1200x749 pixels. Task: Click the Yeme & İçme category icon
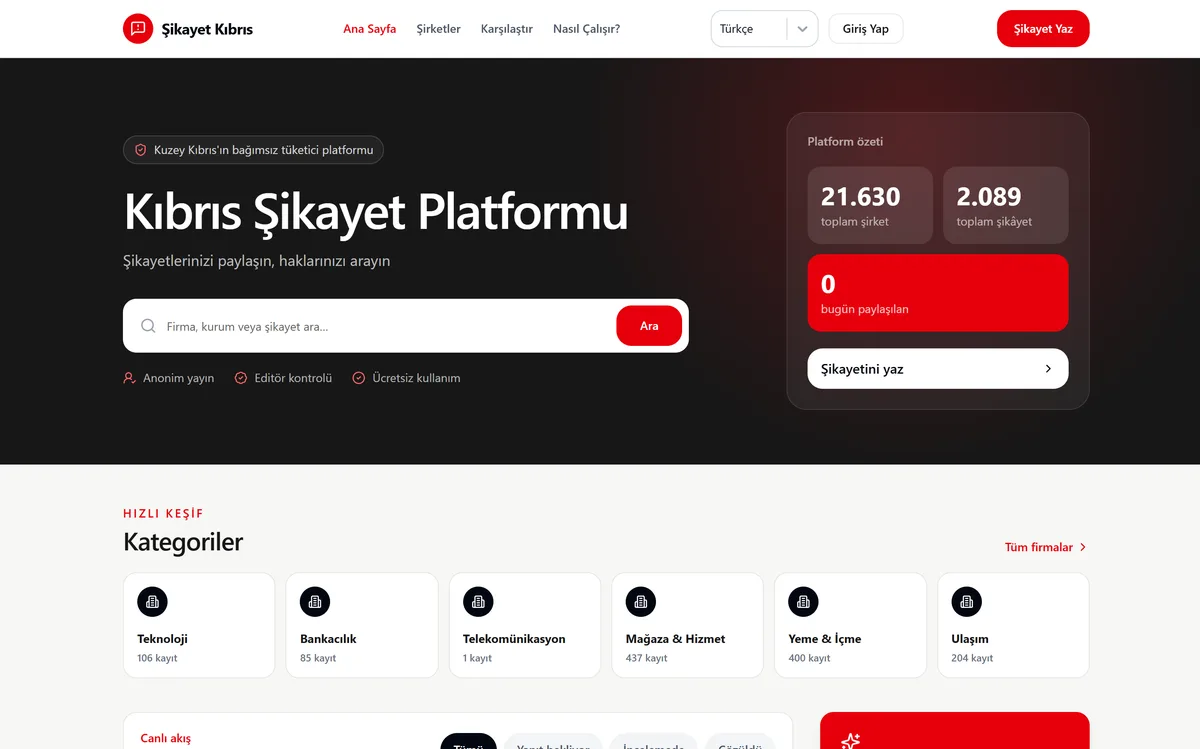tap(803, 601)
